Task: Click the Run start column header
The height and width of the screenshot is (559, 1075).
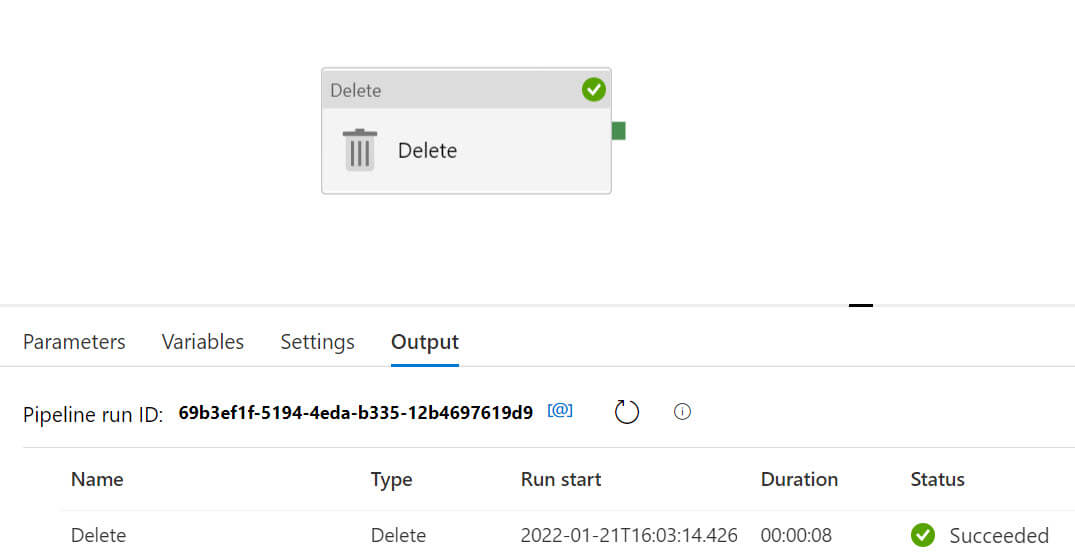Action: tap(561, 479)
